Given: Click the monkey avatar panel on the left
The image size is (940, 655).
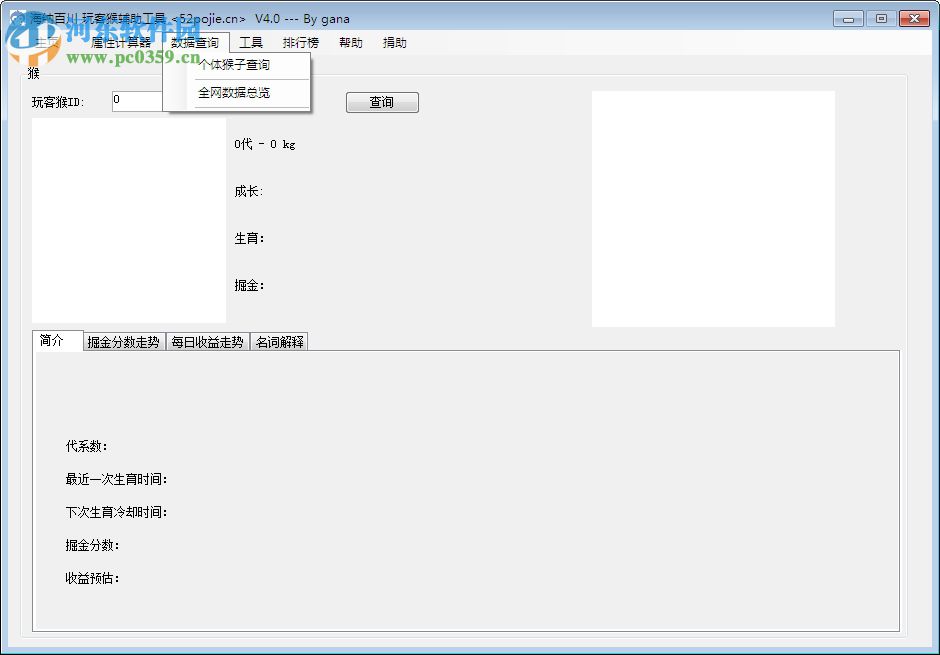Looking at the screenshot, I should [129, 220].
